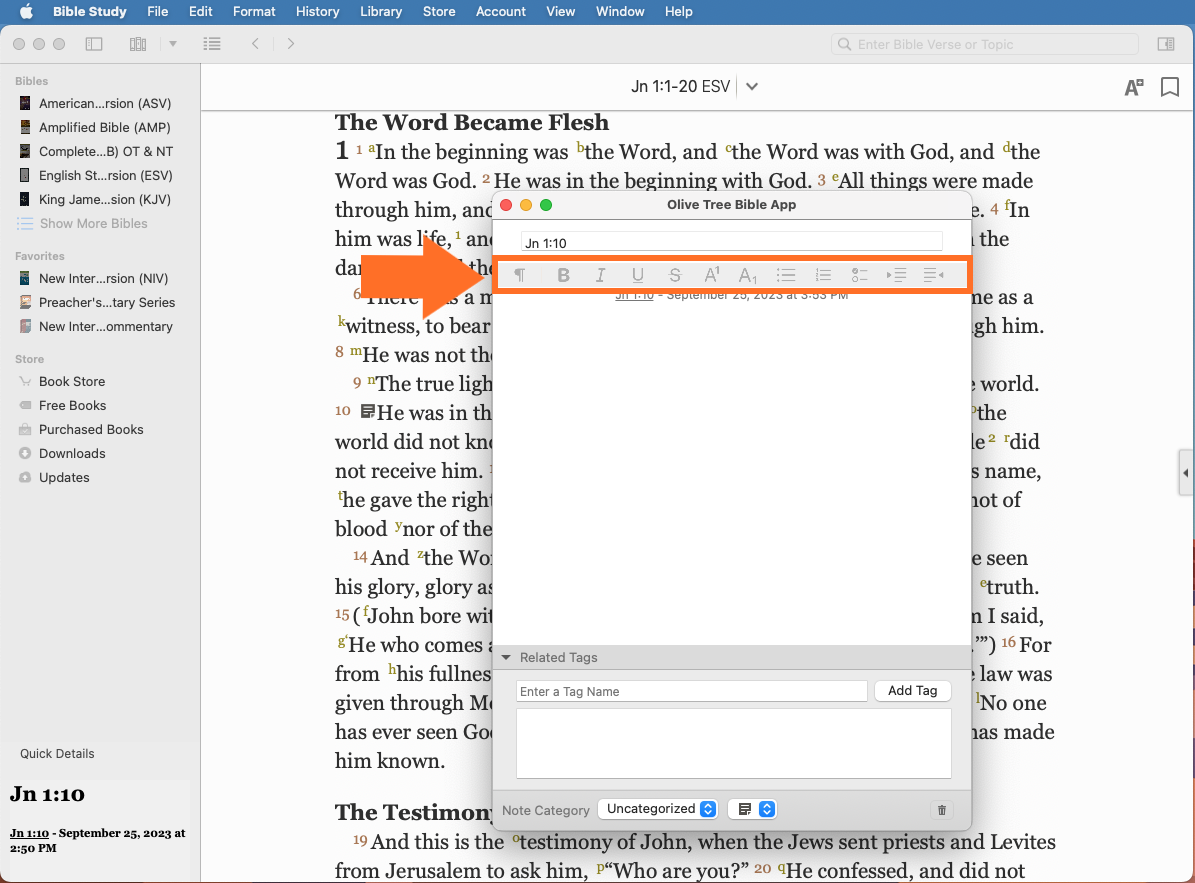Click the bookmark icon above the Bible text
The image size is (1195, 883).
point(1169,87)
